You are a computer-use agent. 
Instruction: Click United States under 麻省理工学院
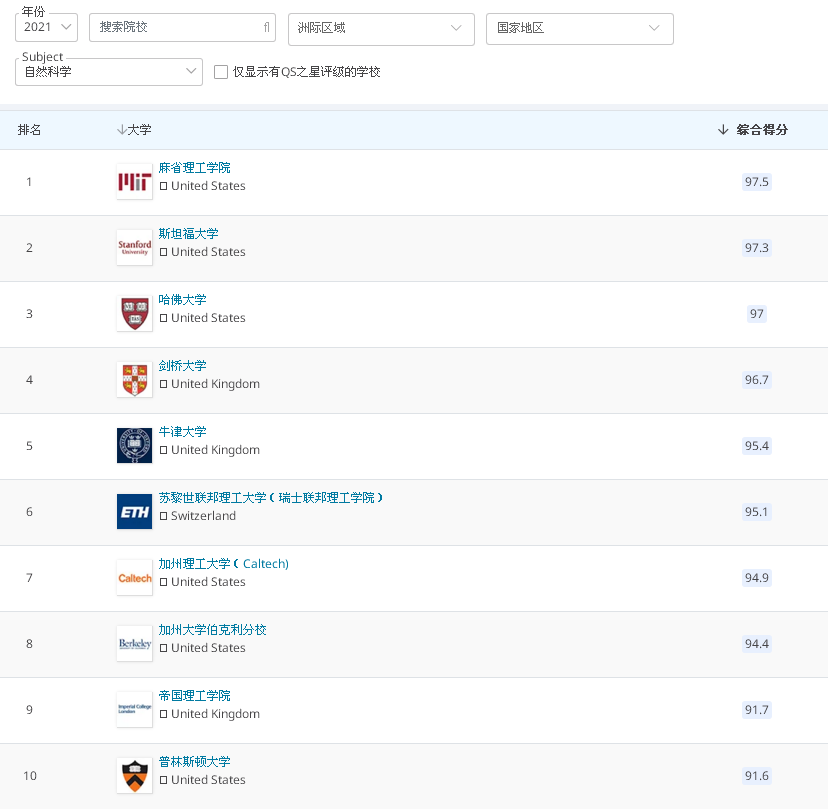click(x=208, y=186)
